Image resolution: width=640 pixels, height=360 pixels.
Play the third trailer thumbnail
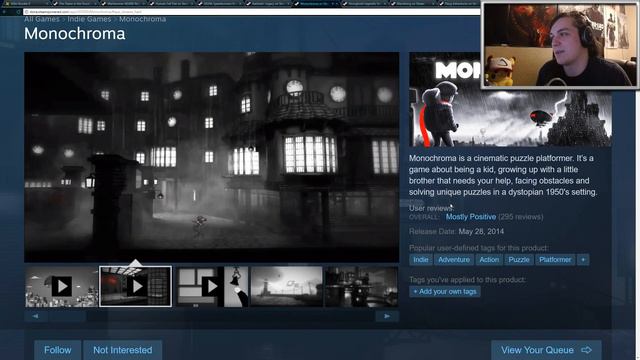coord(211,287)
